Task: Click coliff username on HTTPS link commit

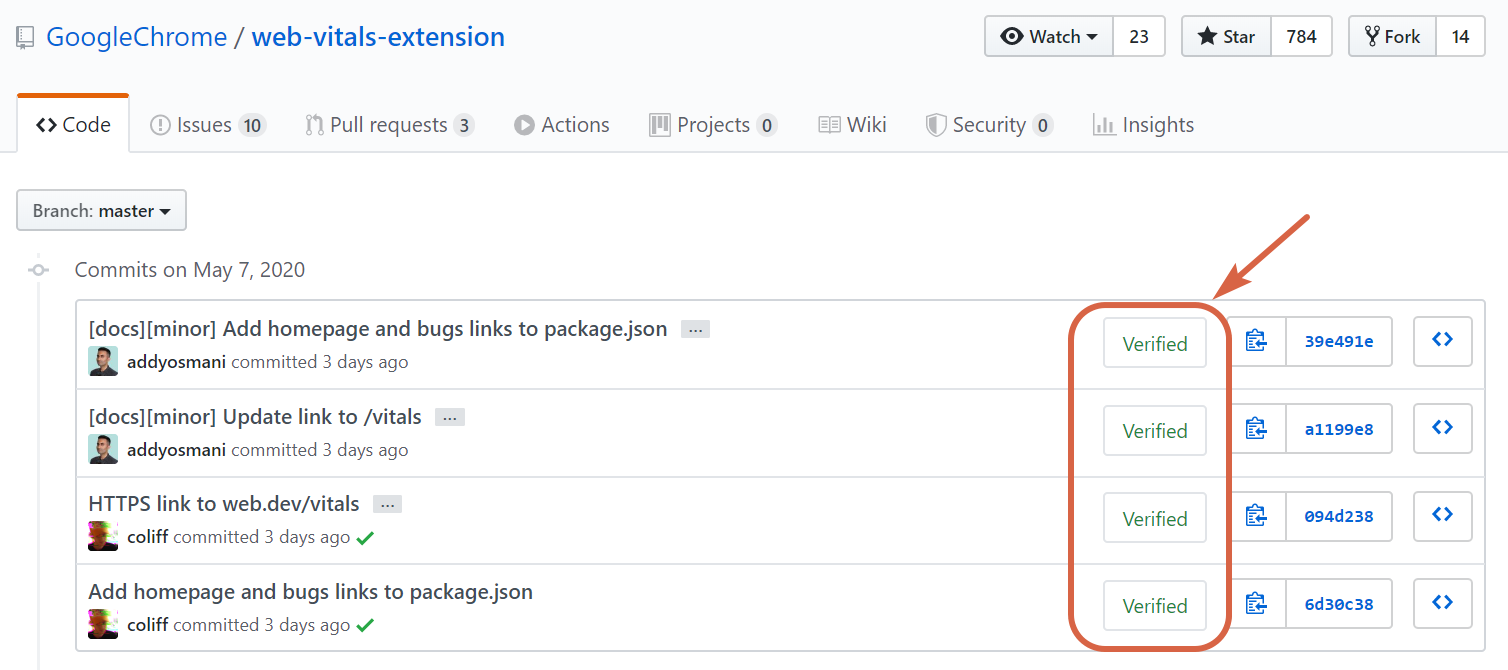Action: point(148,537)
